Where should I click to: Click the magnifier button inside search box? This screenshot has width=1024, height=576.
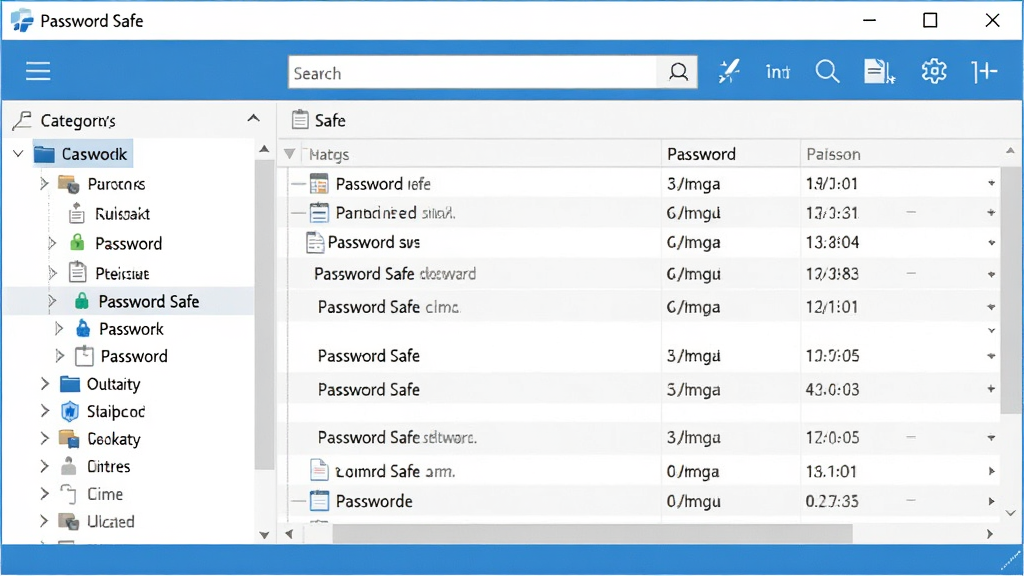[678, 72]
